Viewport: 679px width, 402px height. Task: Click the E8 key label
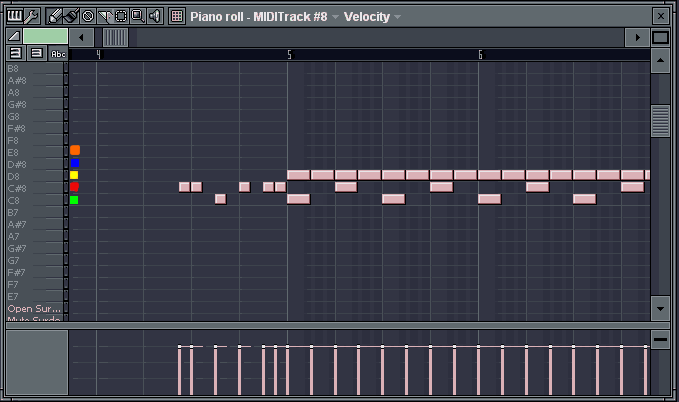tap(13, 152)
